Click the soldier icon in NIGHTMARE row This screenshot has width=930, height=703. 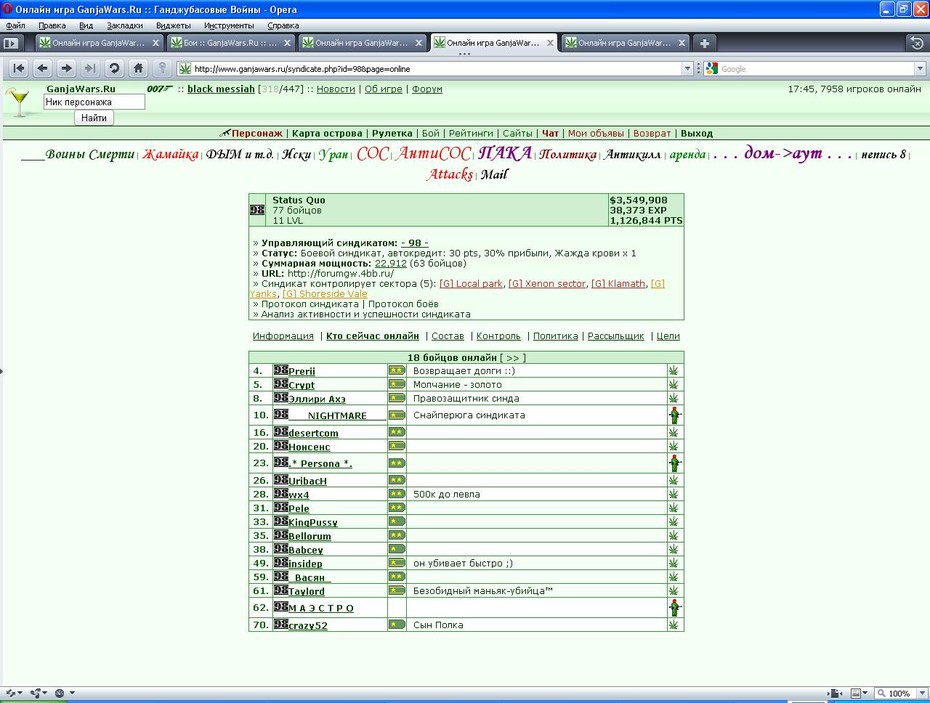coord(675,415)
